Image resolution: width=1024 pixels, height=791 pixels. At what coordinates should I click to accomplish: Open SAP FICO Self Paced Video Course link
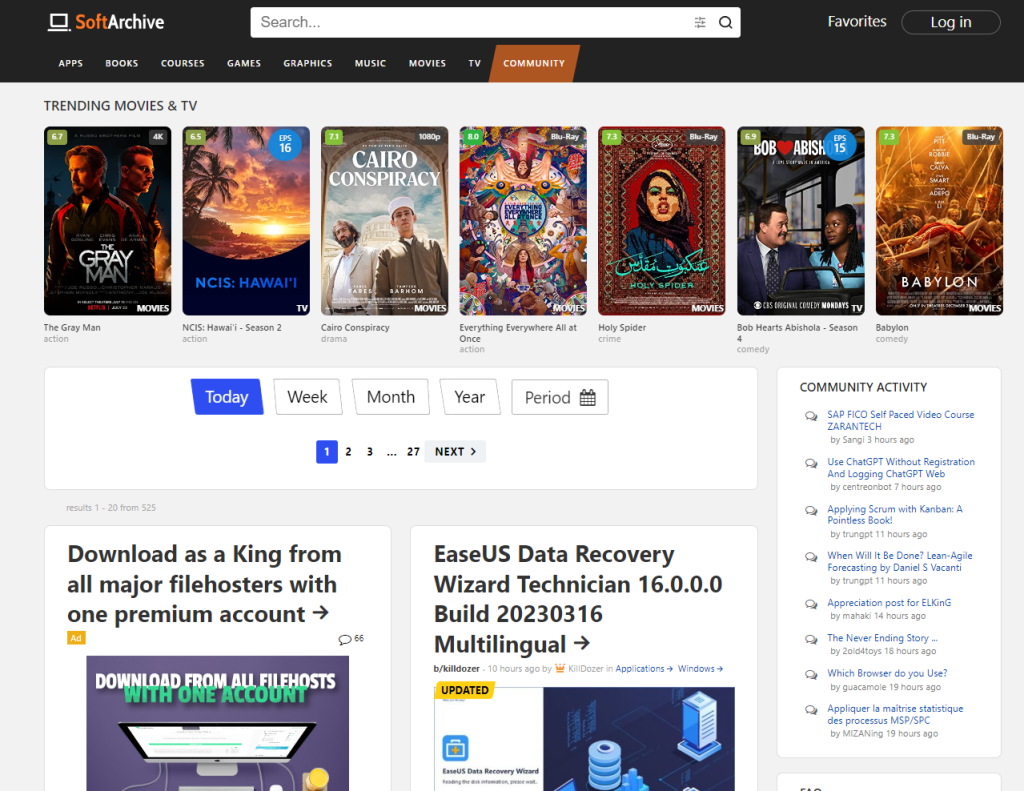coord(901,420)
